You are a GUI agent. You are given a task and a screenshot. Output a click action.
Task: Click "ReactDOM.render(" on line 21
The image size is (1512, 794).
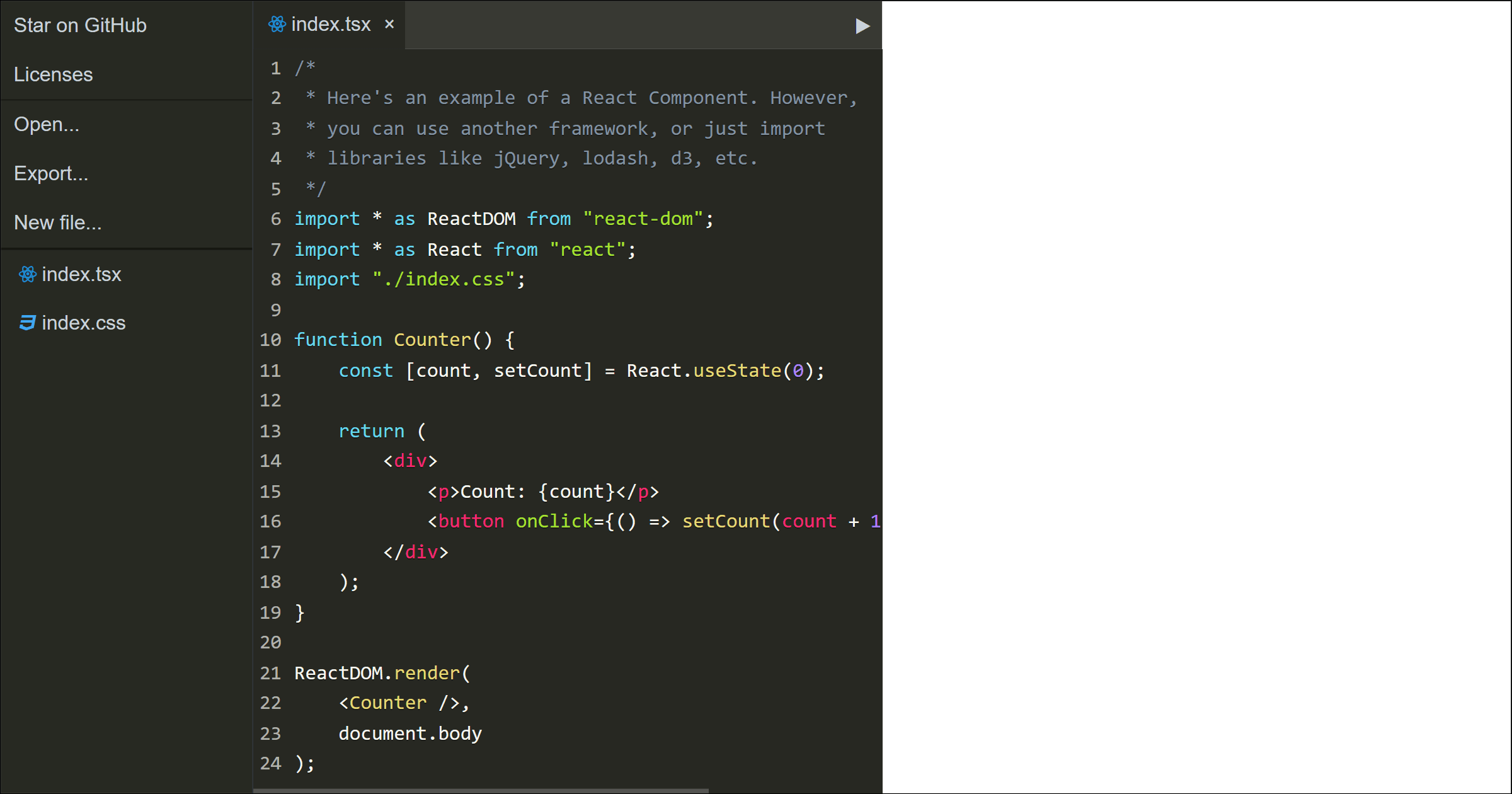382,673
